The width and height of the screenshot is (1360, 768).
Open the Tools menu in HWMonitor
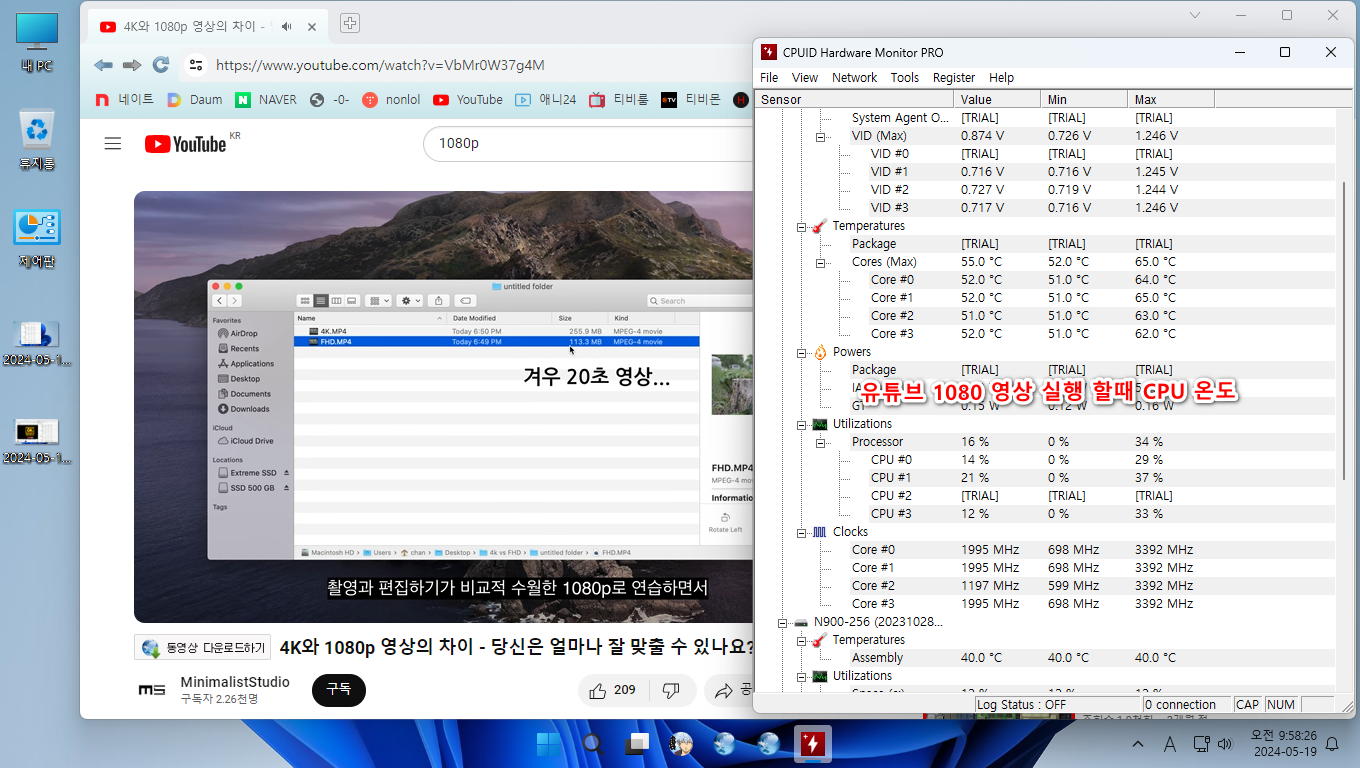905,77
